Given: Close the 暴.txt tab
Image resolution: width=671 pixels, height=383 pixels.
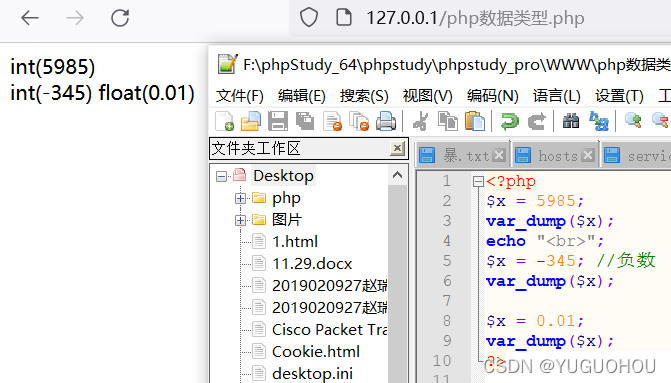Looking at the screenshot, I should [x=499, y=155].
